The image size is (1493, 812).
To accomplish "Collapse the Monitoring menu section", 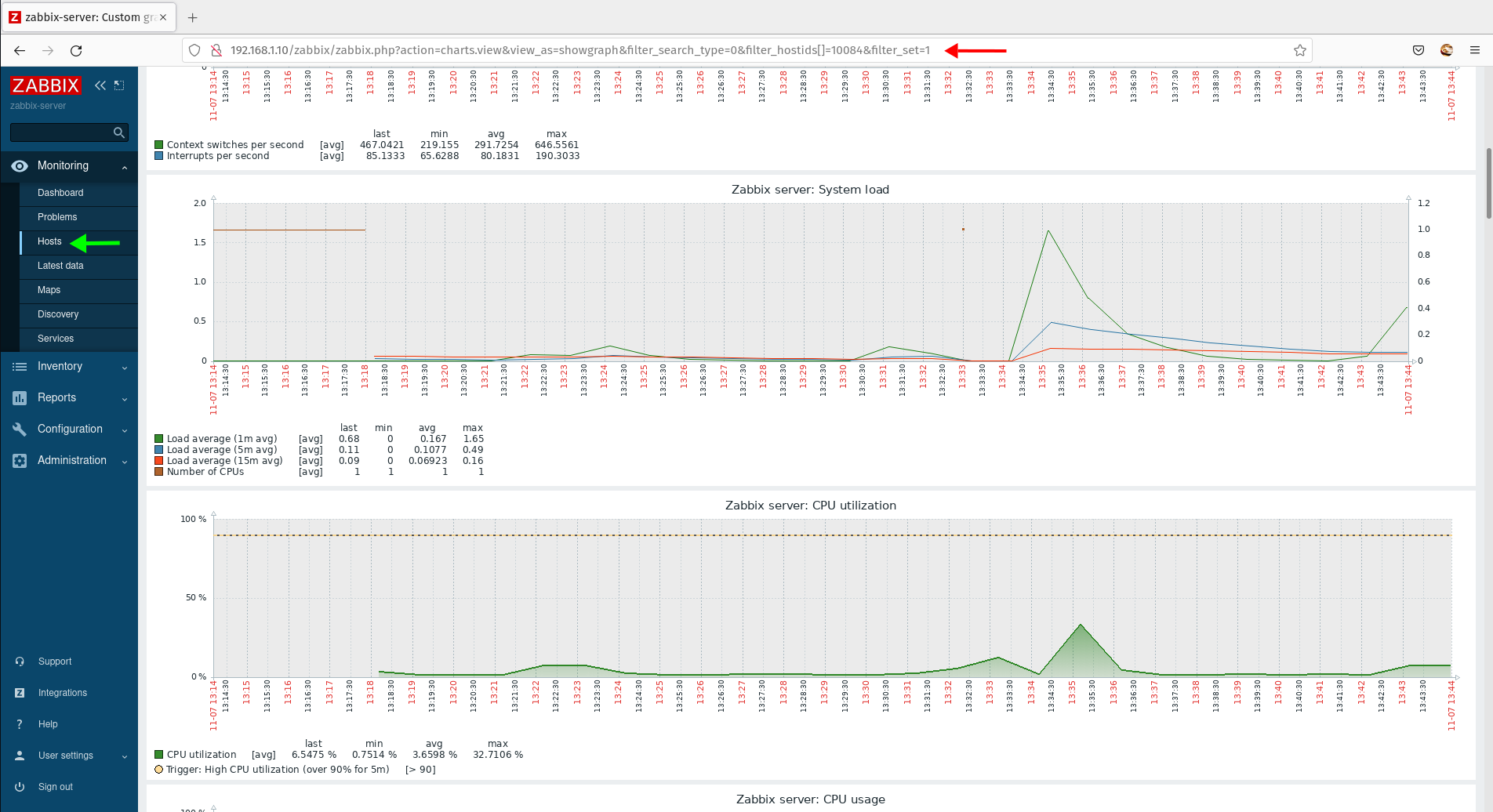I will tap(125, 167).
